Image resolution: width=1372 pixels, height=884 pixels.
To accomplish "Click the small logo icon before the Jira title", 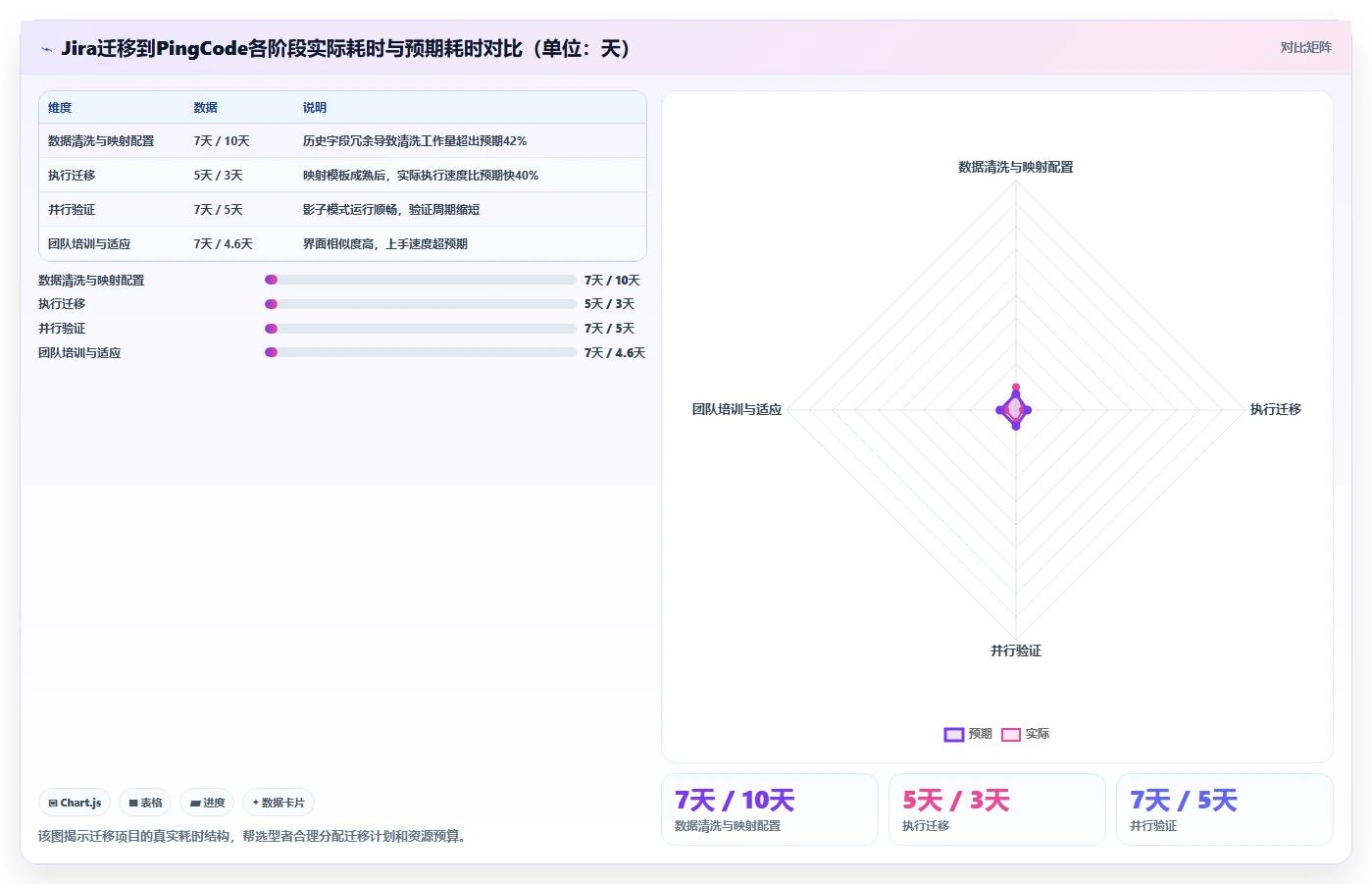I will [46, 49].
